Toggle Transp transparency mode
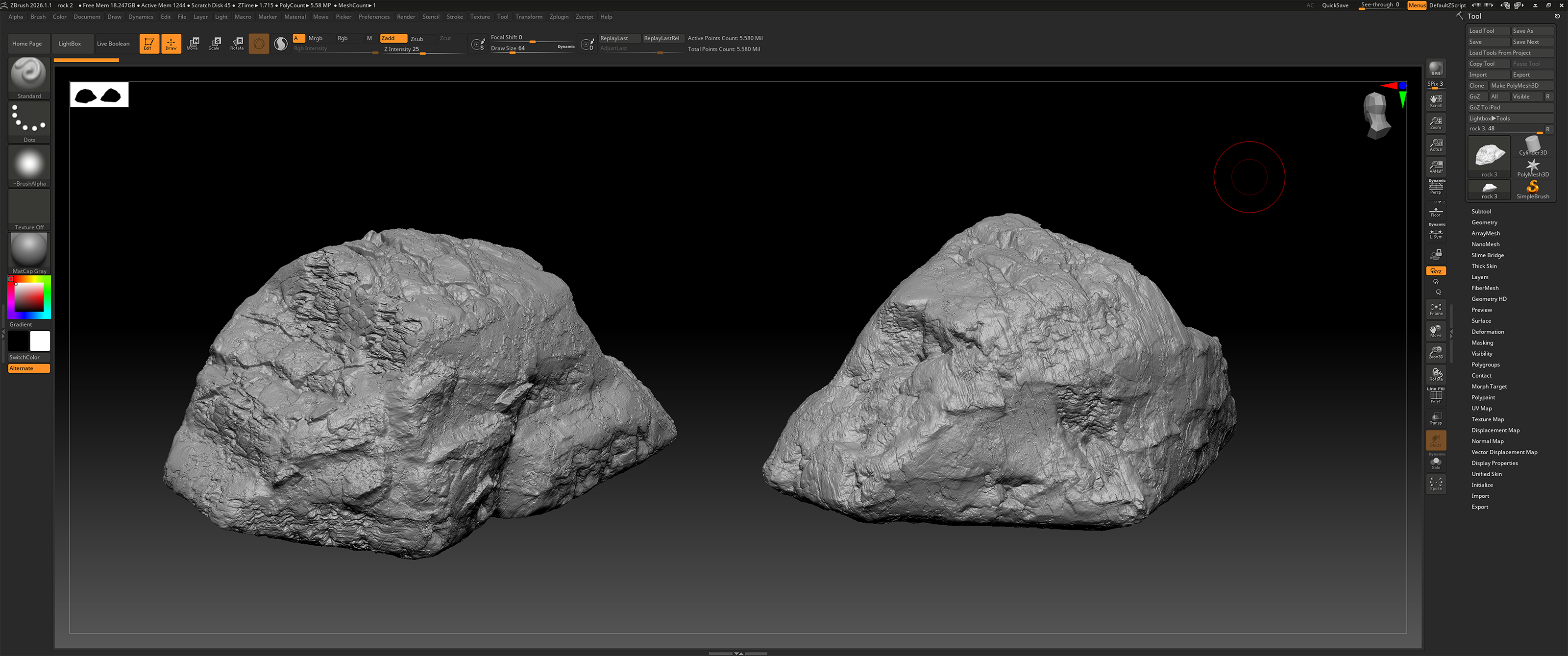Image resolution: width=1568 pixels, height=656 pixels. [x=1435, y=418]
